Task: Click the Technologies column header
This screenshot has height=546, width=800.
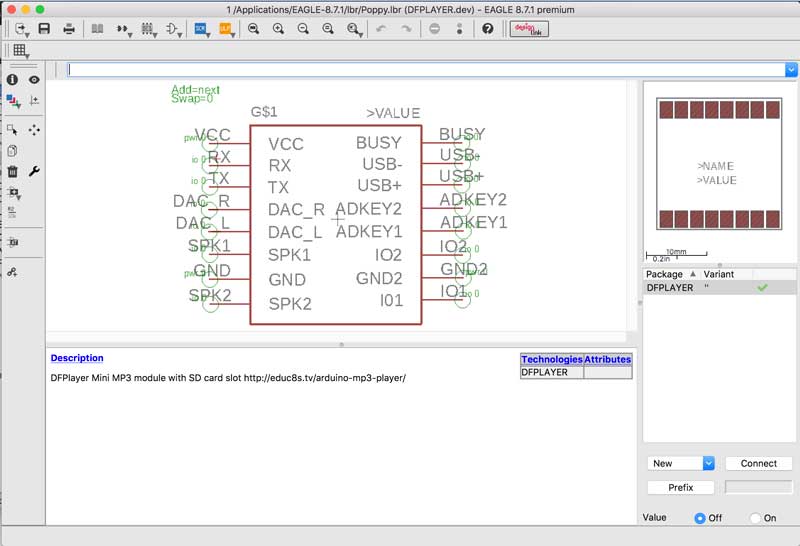Action: click(x=552, y=359)
